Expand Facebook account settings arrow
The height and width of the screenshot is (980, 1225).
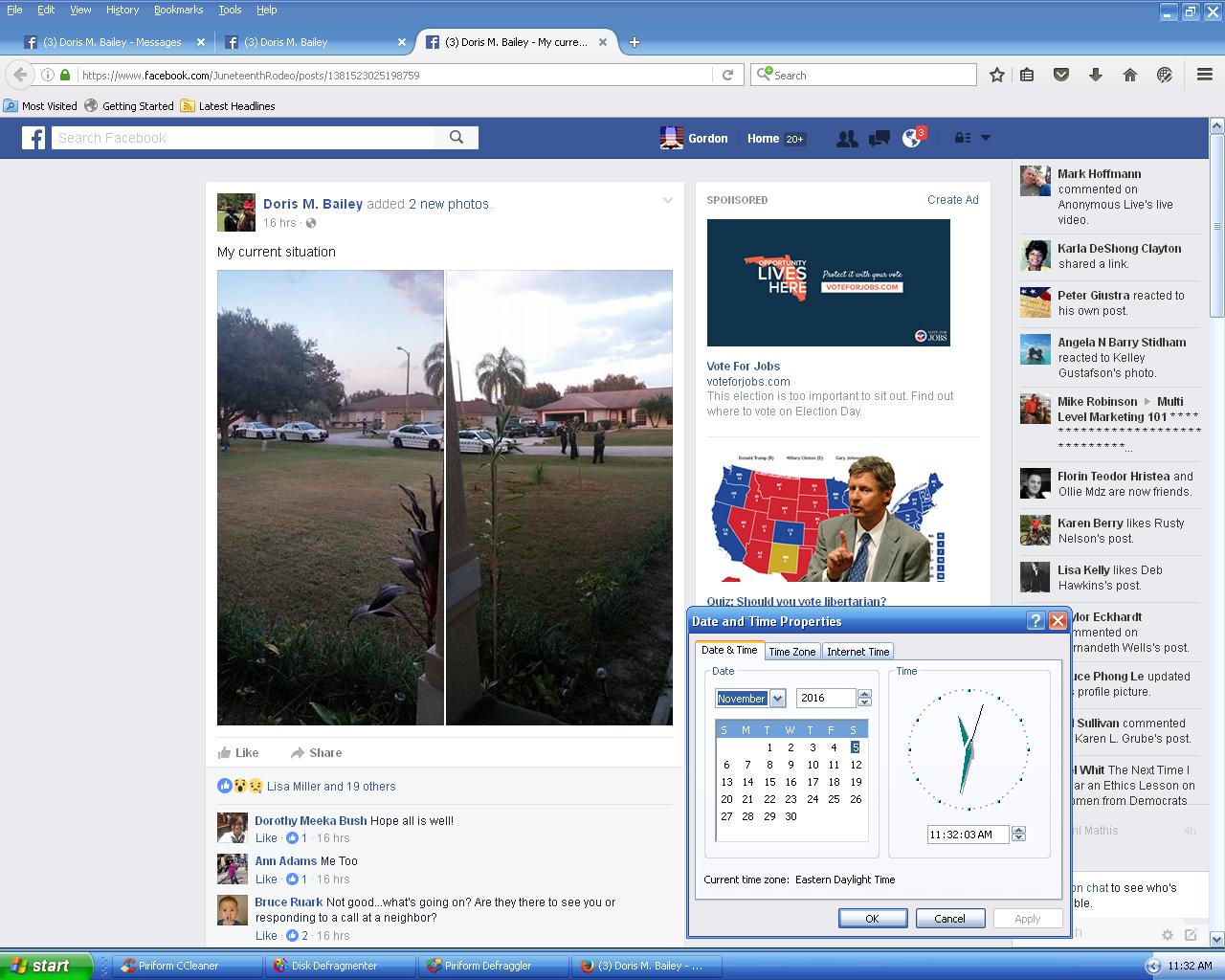click(x=986, y=138)
